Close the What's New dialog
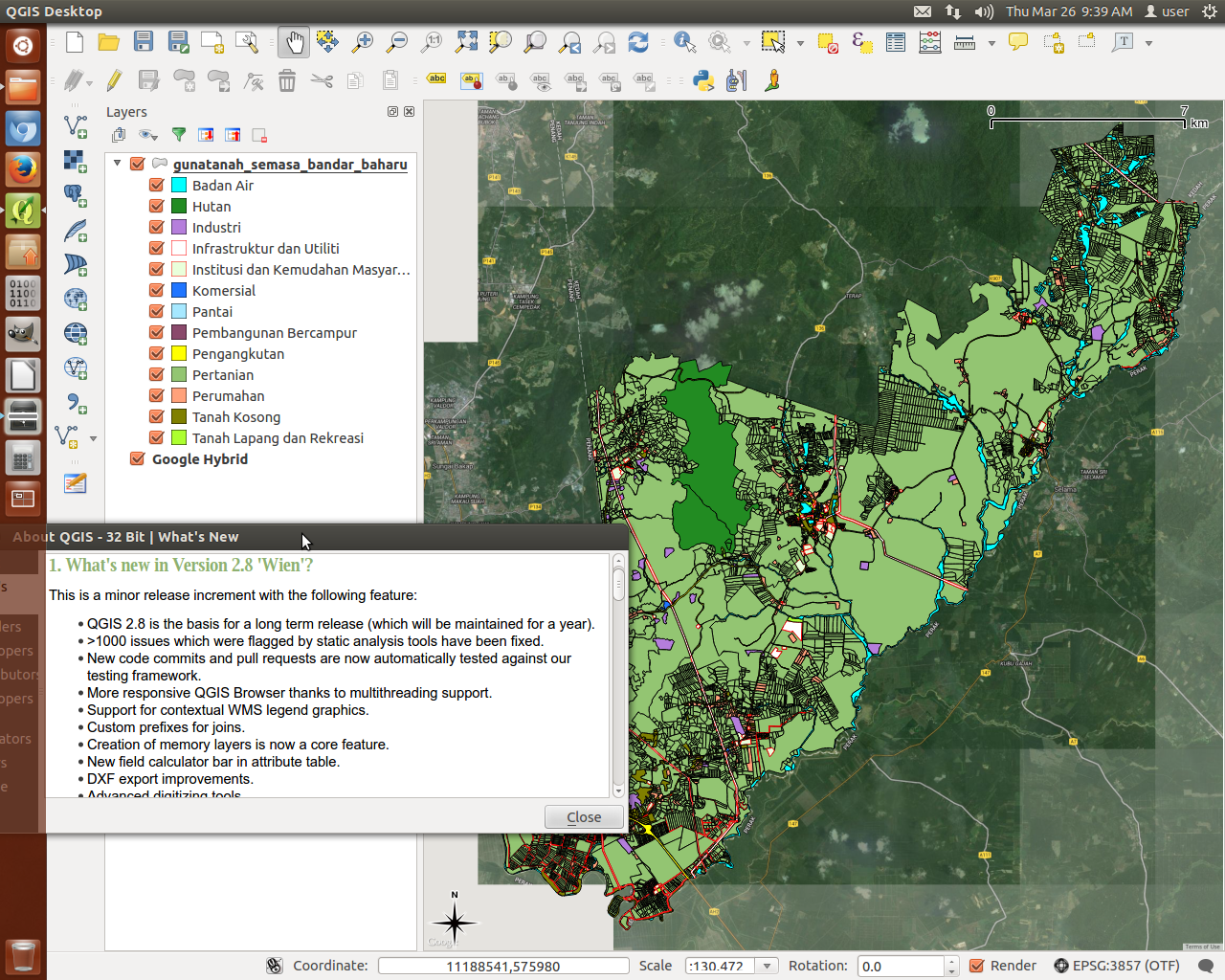 pyautogui.click(x=584, y=816)
